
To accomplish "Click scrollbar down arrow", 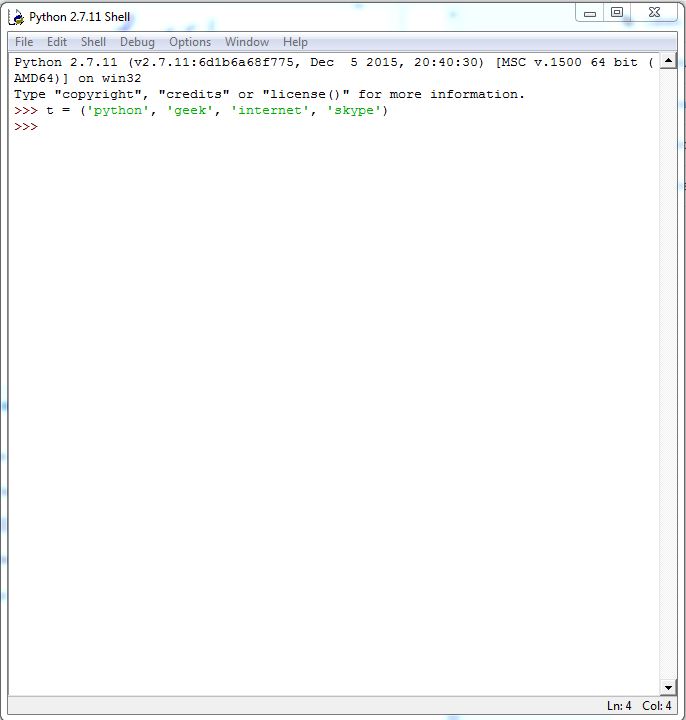I will (x=668, y=687).
